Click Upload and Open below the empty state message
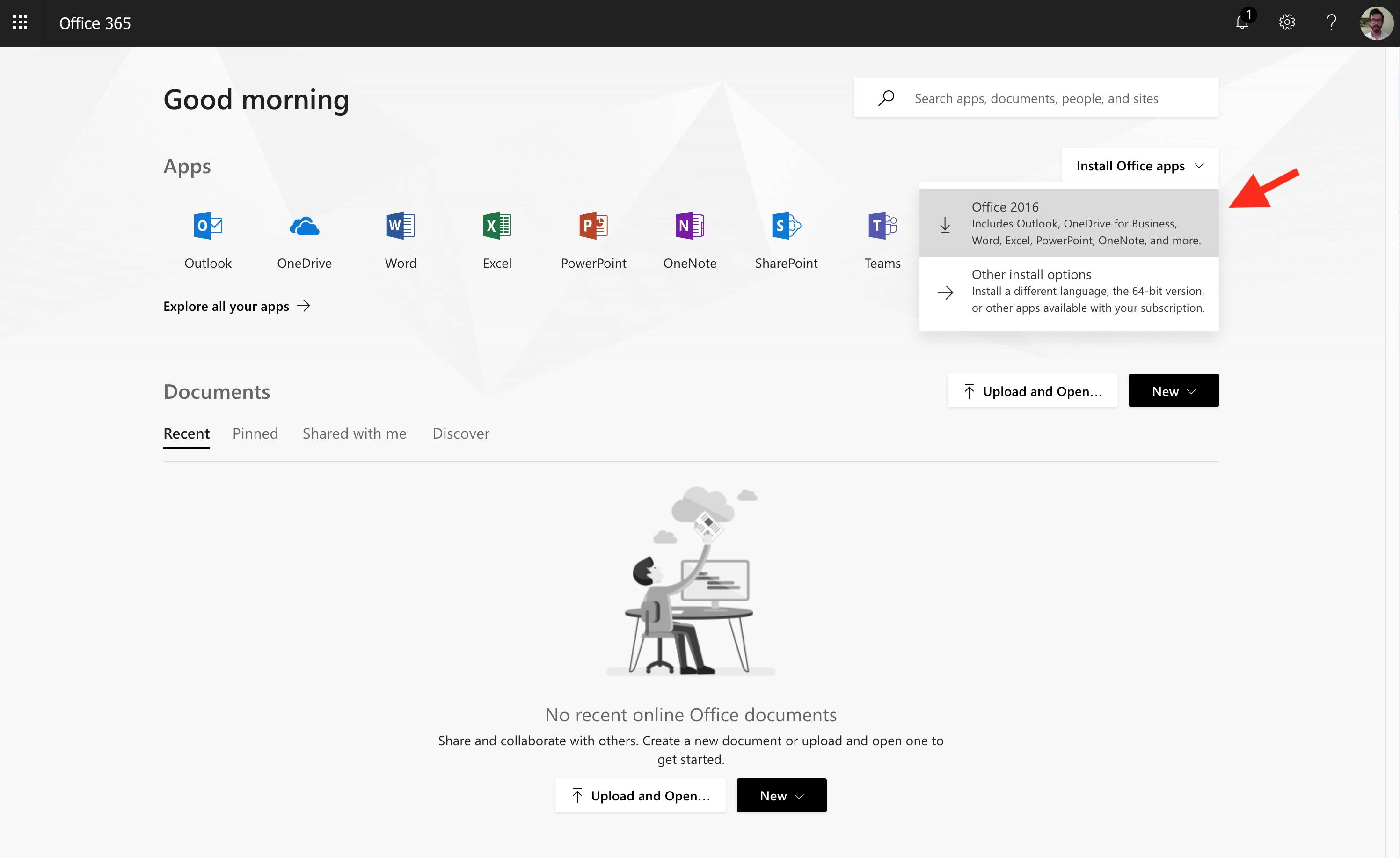1400x858 pixels. click(640, 795)
